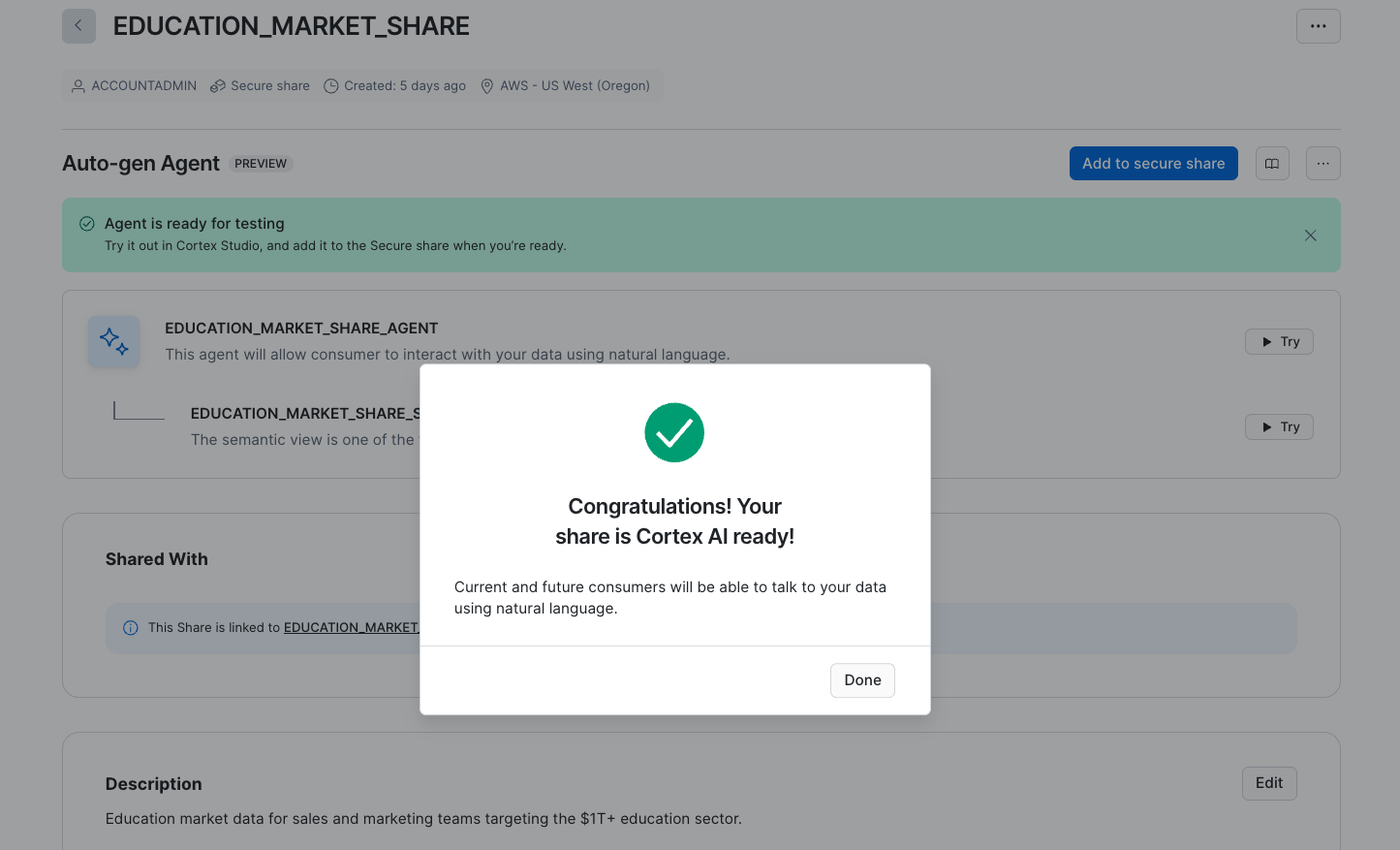Click the EDUCATION_MARKET_SHARE page title
1400x850 pixels.
292,26
